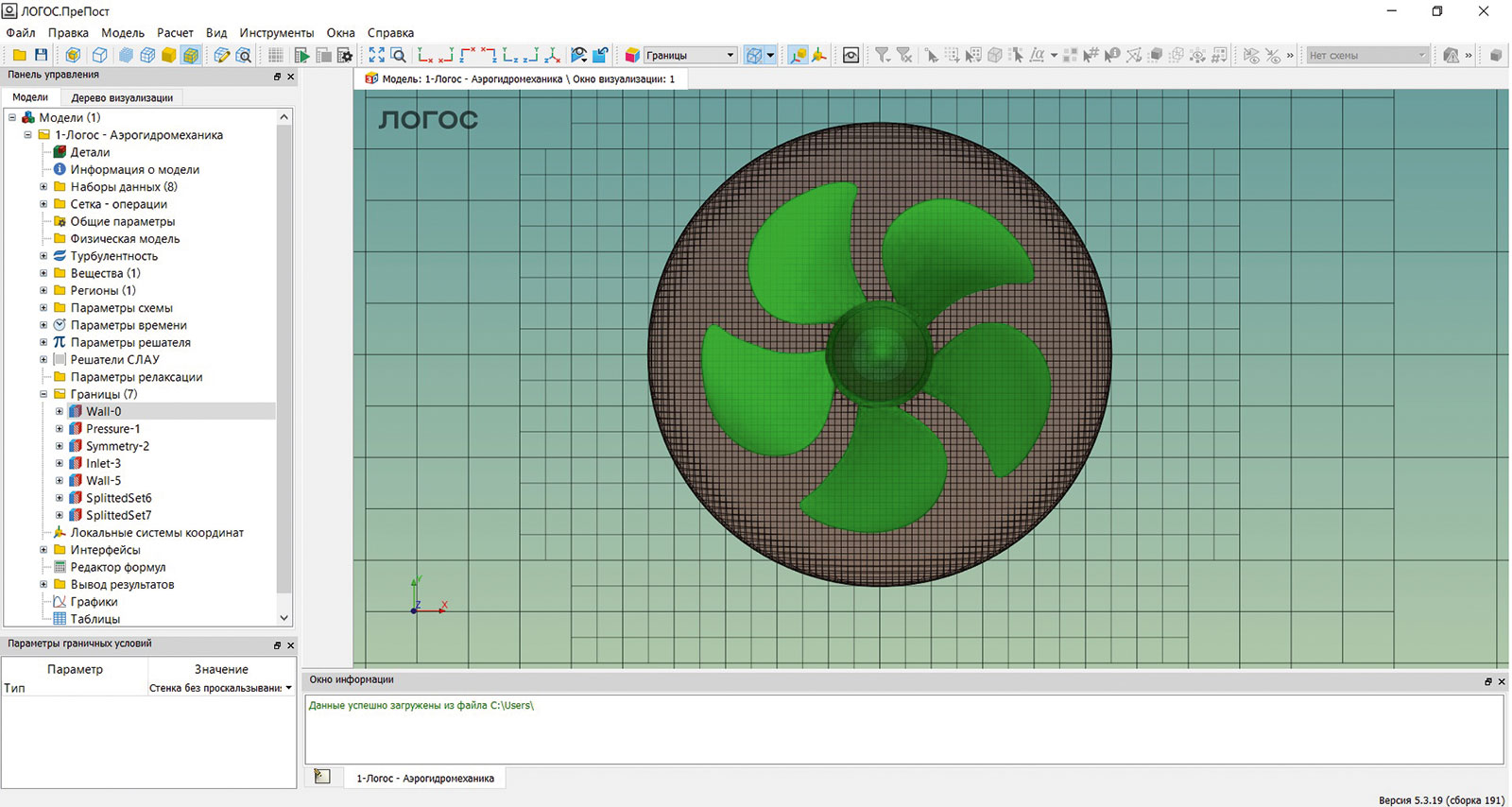
Task: Select the Inlet-3 boundary in the tree
Action: (x=103, y=463)
